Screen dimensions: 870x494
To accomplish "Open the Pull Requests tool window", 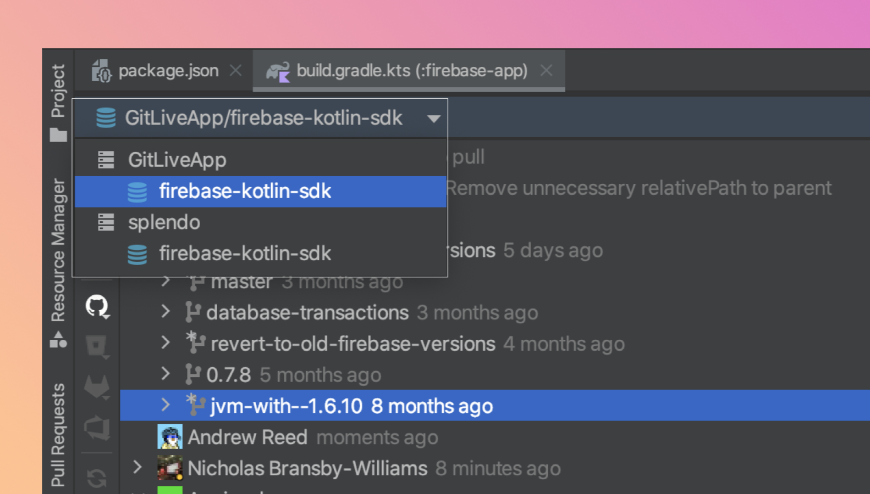I will [x=59, y=435].
